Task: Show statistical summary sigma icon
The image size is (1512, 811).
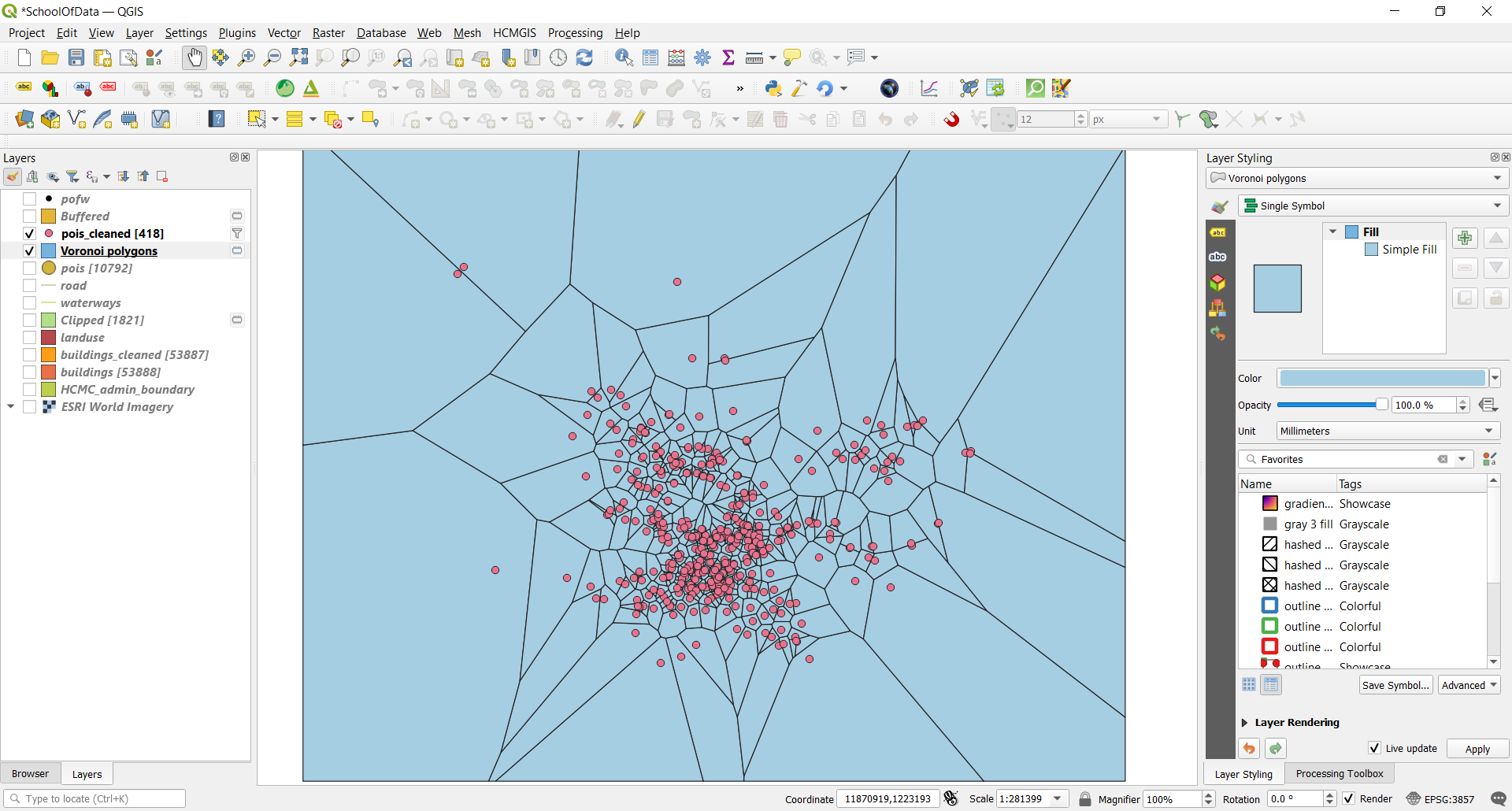Action: point(728,57)
